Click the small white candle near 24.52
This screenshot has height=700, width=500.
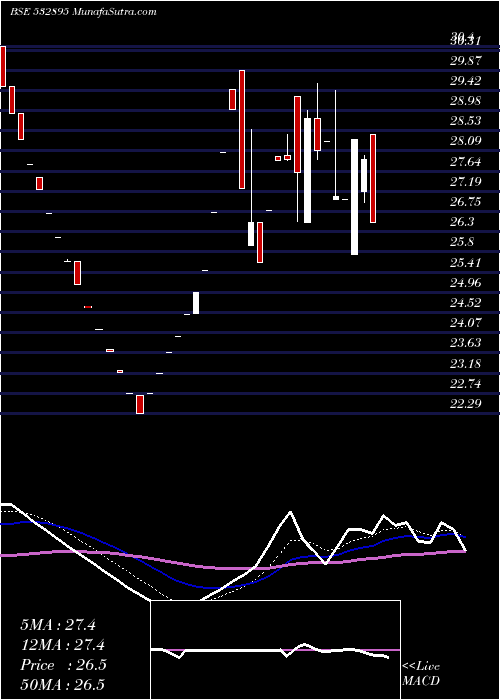pyautogui.click(x=196, y=303)
